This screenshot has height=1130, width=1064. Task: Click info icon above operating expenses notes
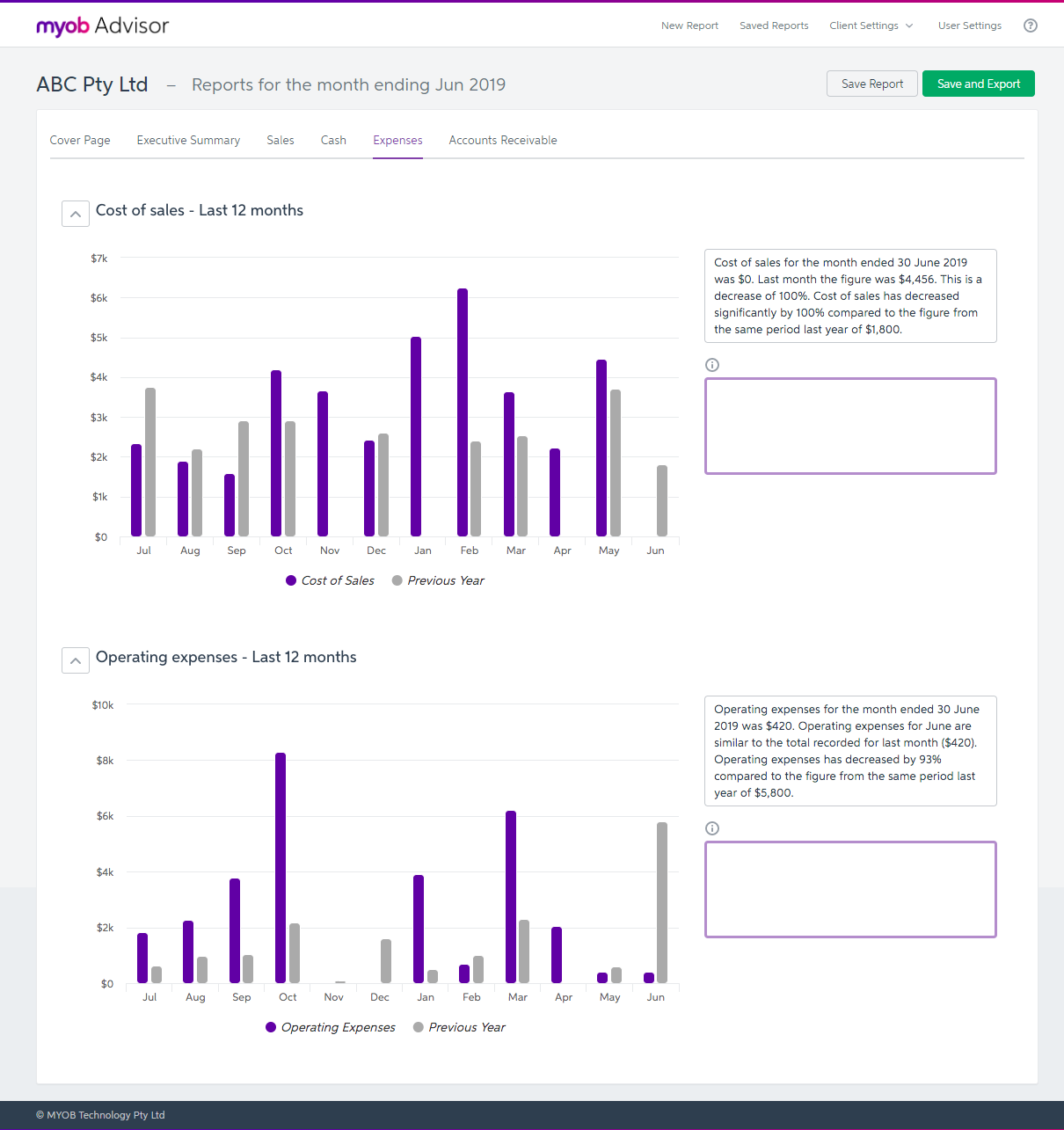coord(712,828)
